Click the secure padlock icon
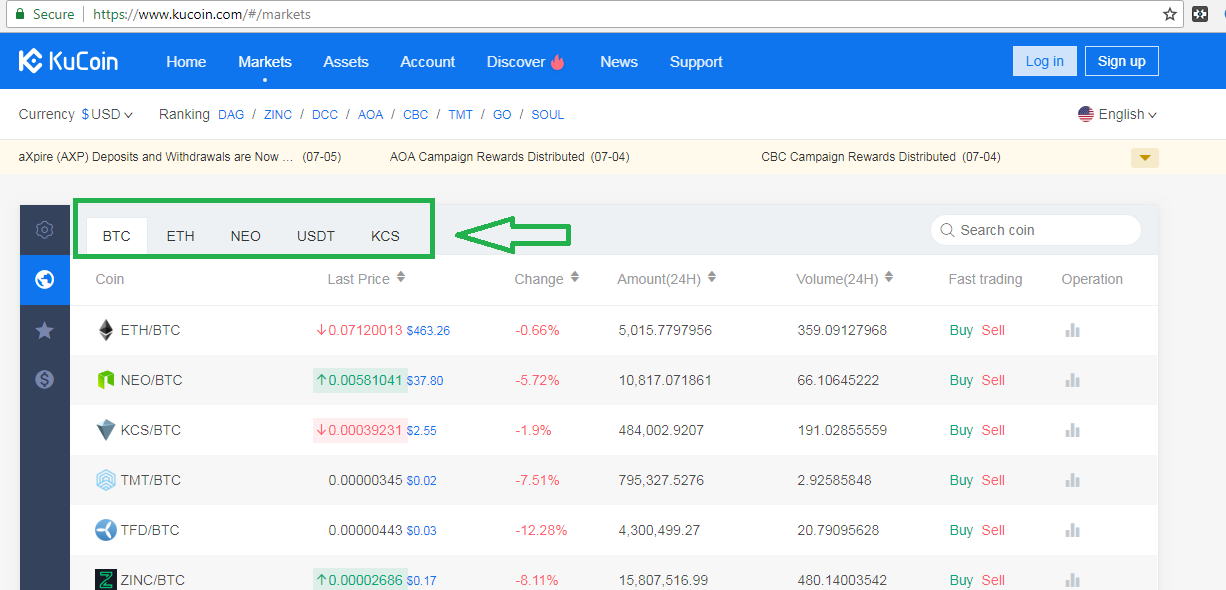Image resolution: width=1226 pixels, height=590 pixels. pyautogui.click(x=19, y=14)
